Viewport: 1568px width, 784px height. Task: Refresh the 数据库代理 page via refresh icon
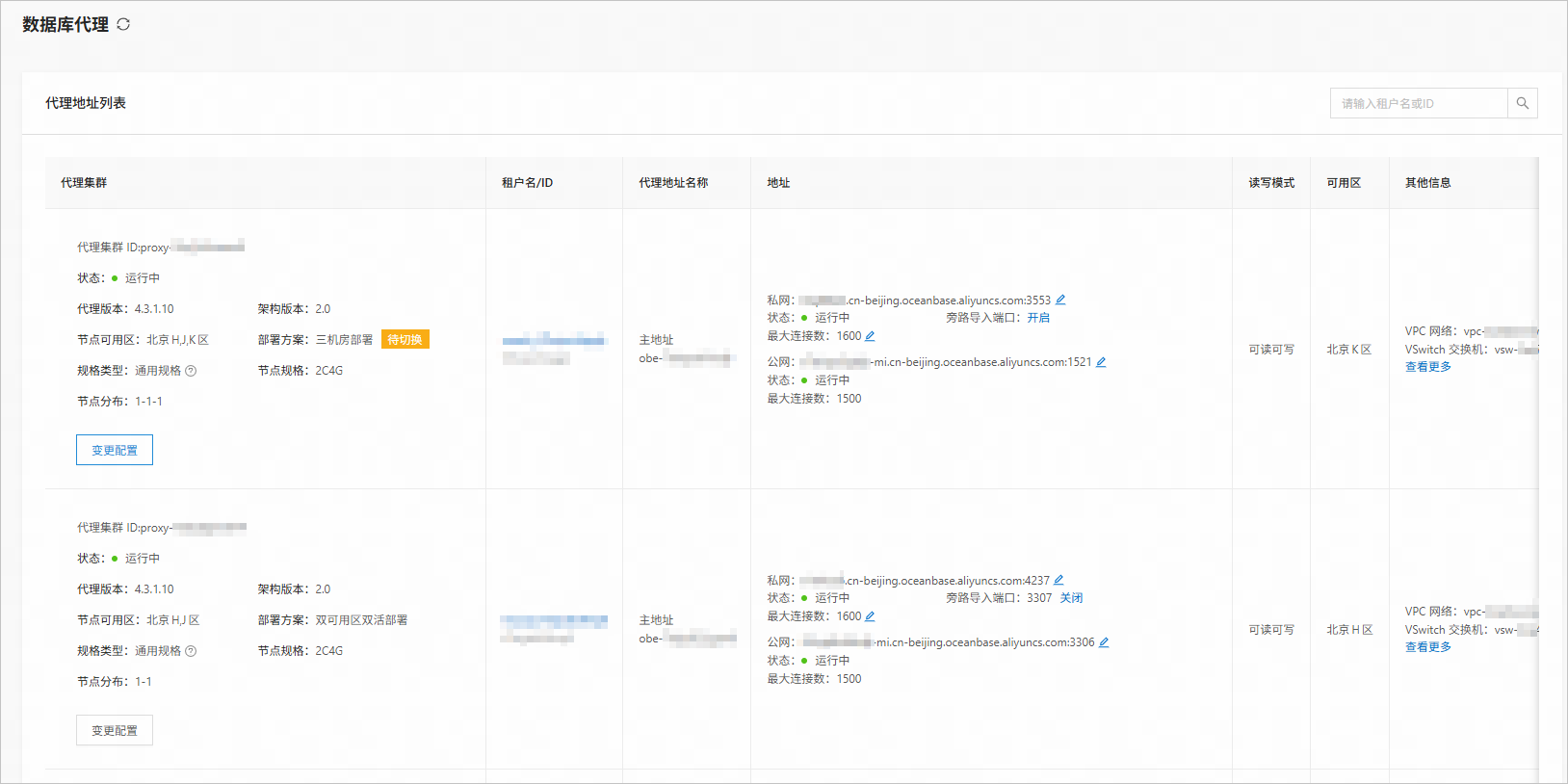pyautogui.click(x=123, y=24)
